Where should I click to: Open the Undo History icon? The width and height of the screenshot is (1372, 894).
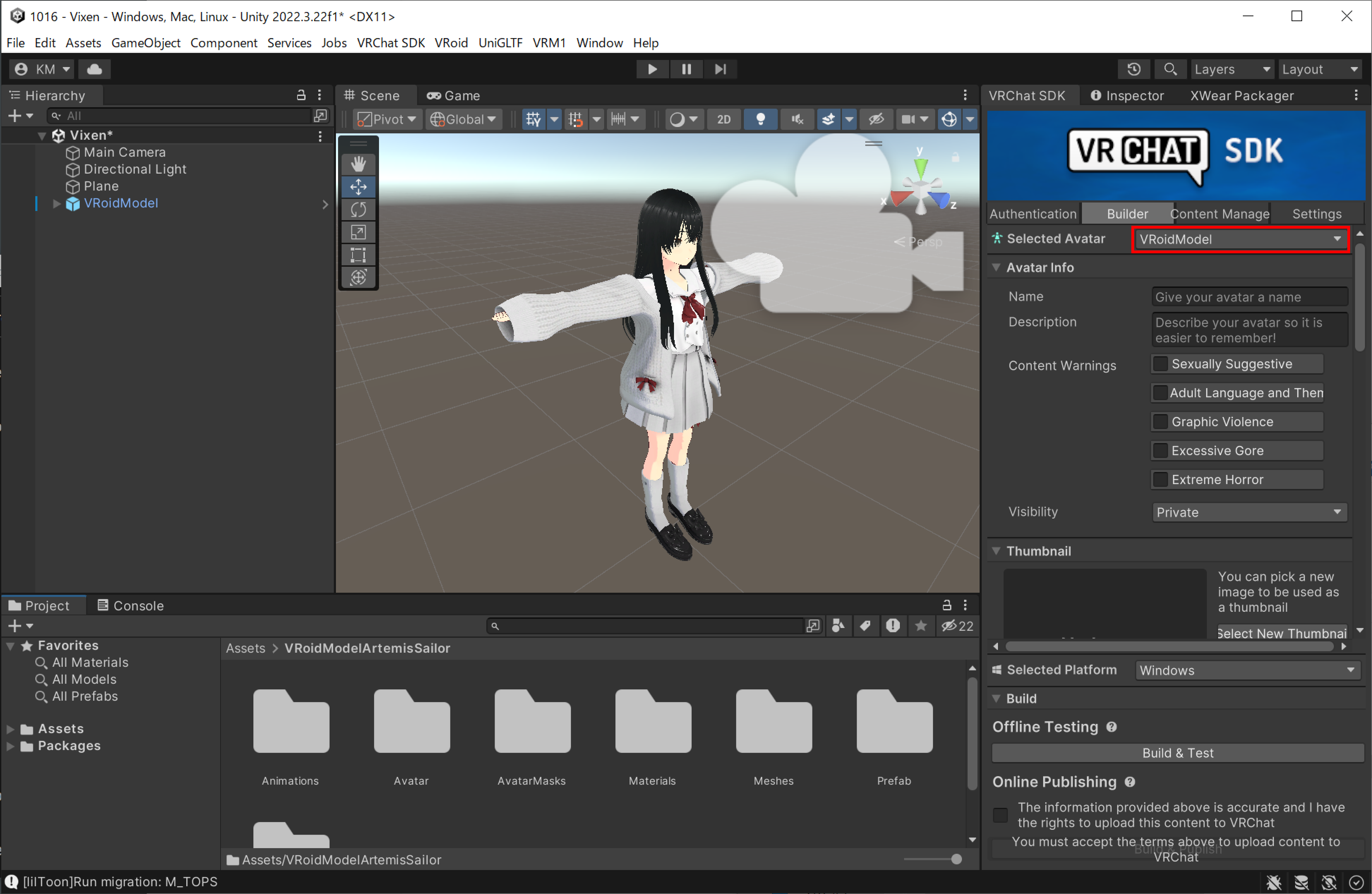[x=1133, y=69]
